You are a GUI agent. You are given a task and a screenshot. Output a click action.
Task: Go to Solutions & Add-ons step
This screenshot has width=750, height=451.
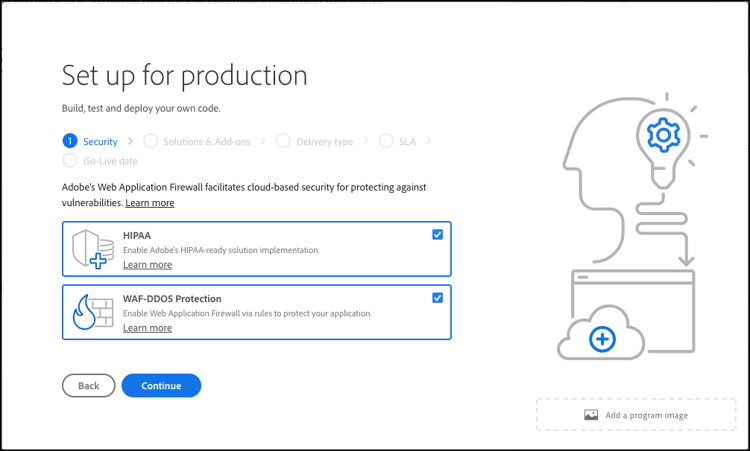[206, 142]
